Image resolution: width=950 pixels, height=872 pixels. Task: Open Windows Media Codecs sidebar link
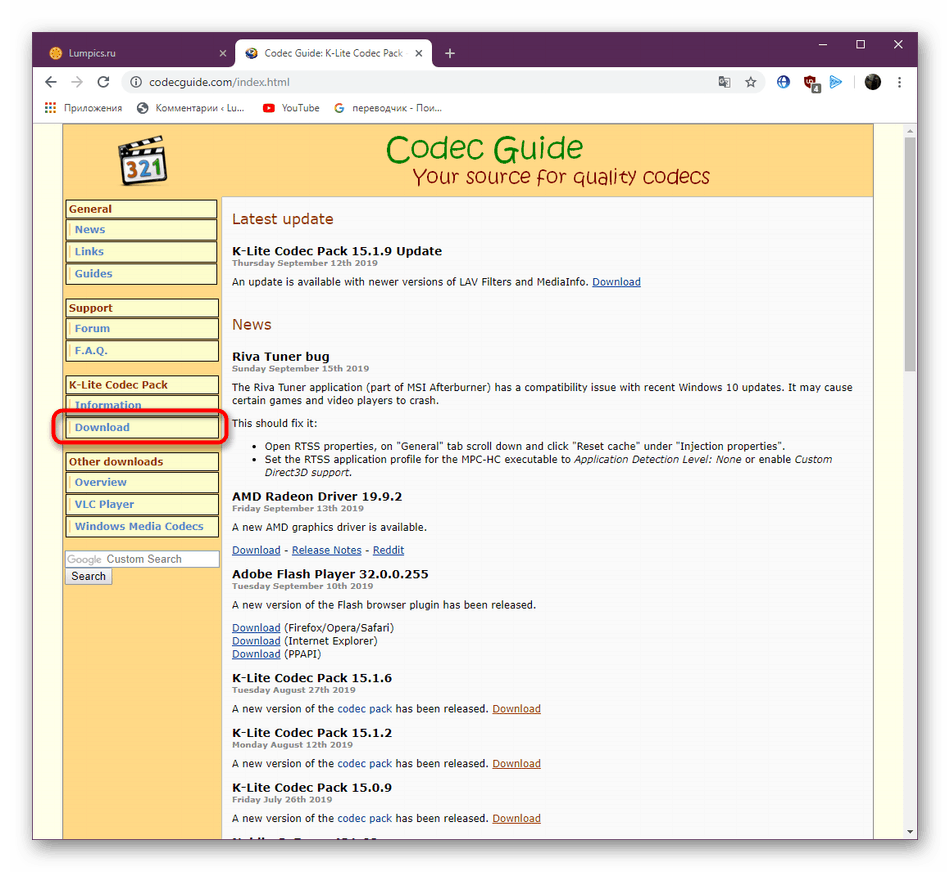[142, 527]
